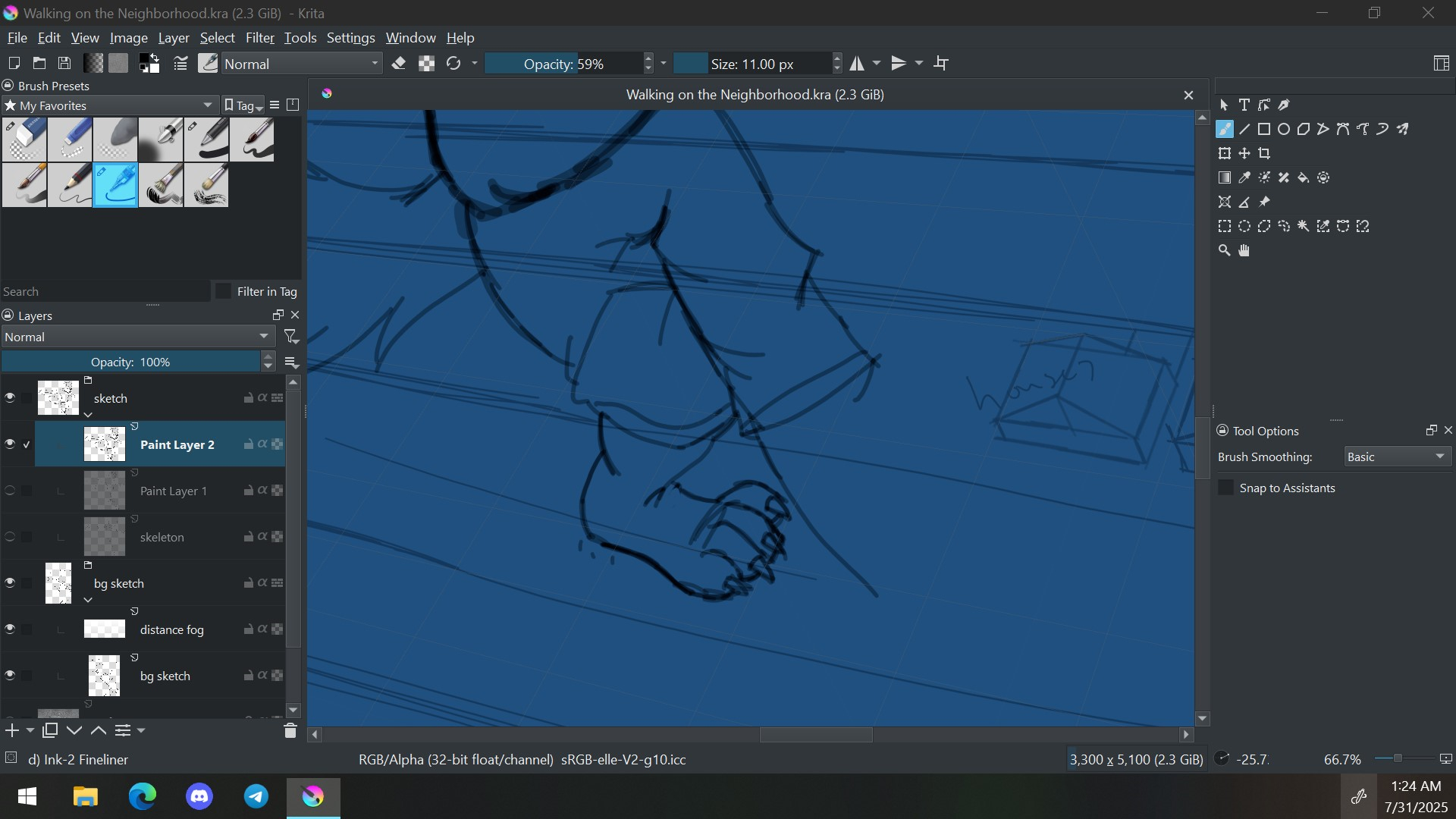Collapse the sketch group layer
Image resolution: width=1456 pixels, height=819 pixels.
coord(89,415)
